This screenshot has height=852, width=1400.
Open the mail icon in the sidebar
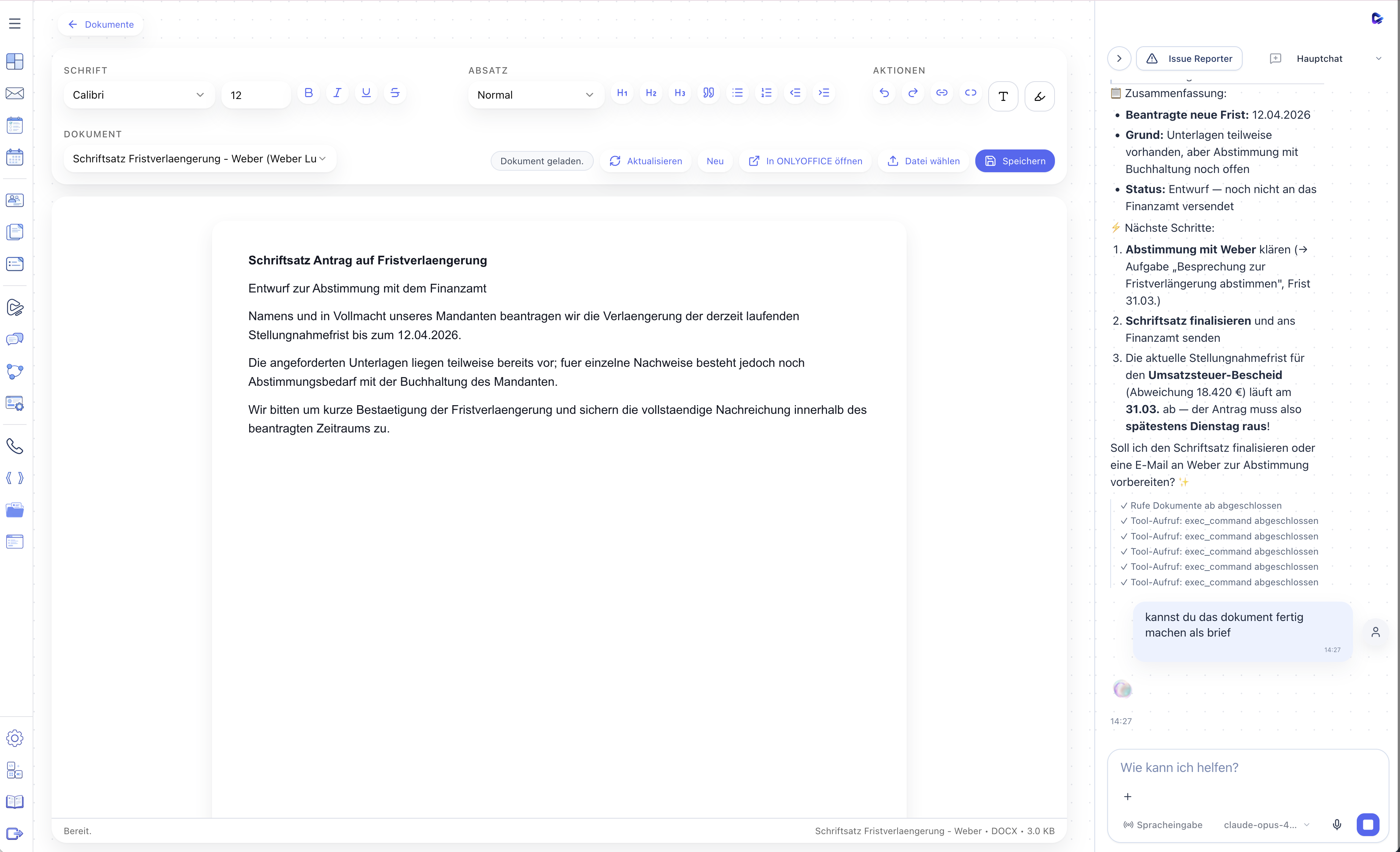pyautogui.click(x=15, y=93)
